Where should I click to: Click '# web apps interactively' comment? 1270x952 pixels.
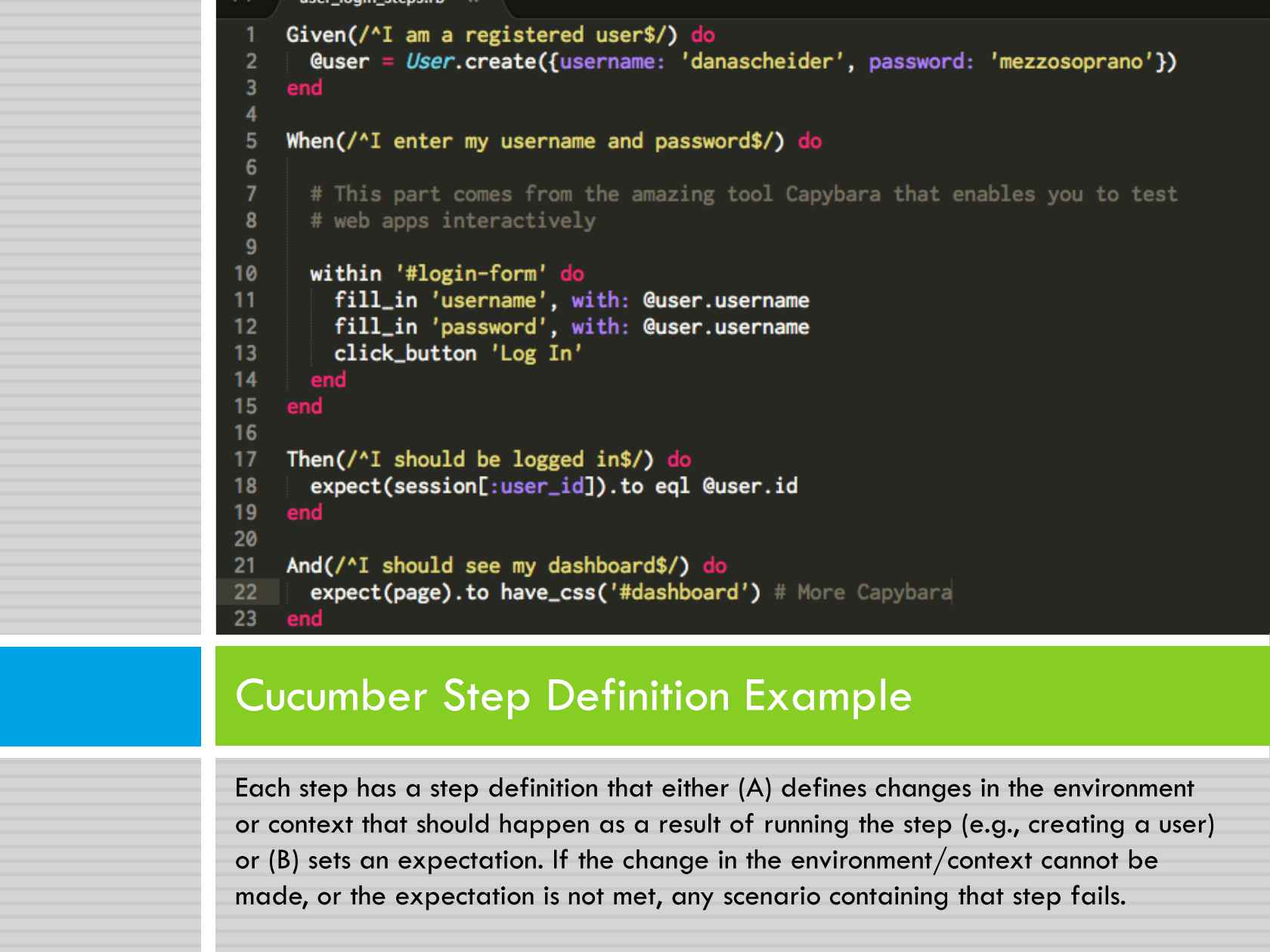tap(453, 221)
